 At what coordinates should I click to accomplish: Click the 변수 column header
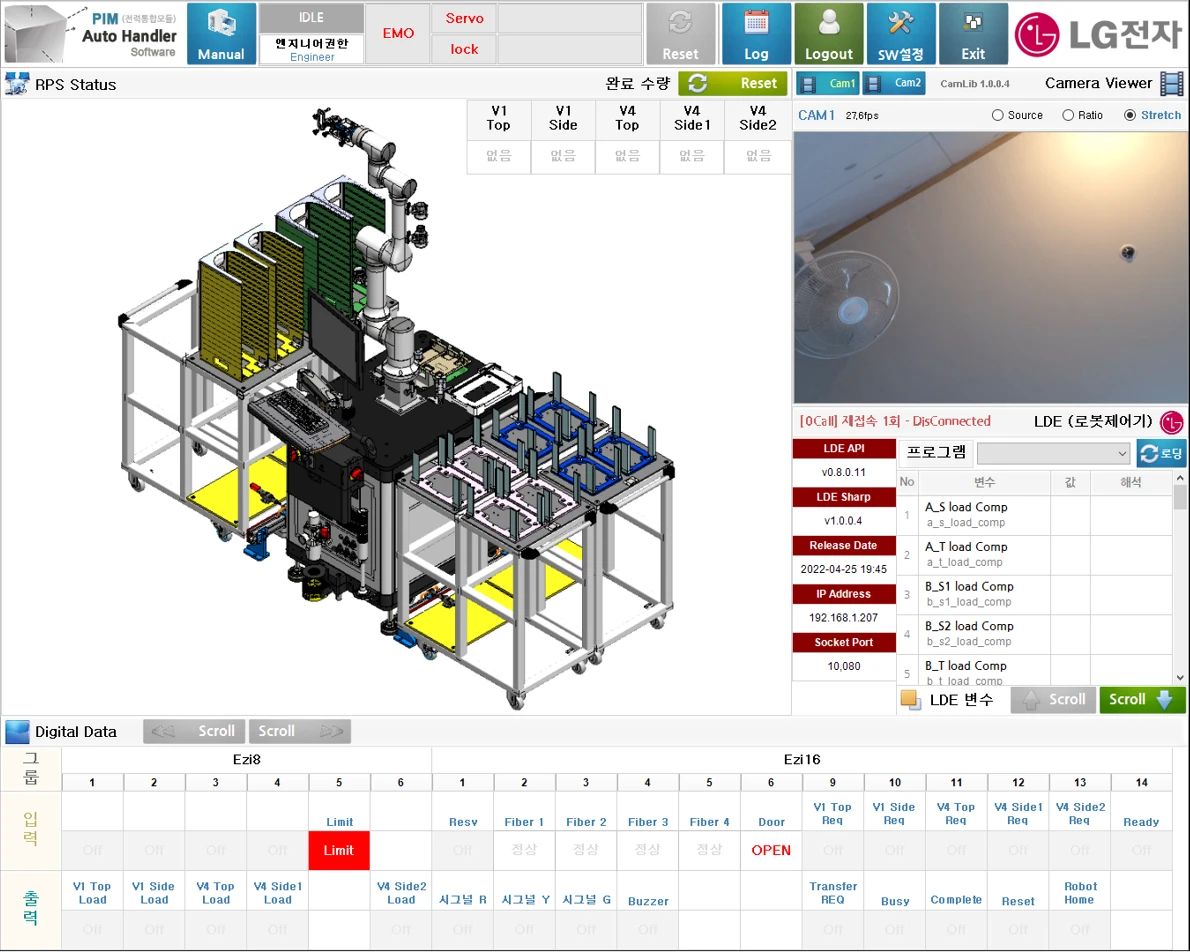click(984, 482)
